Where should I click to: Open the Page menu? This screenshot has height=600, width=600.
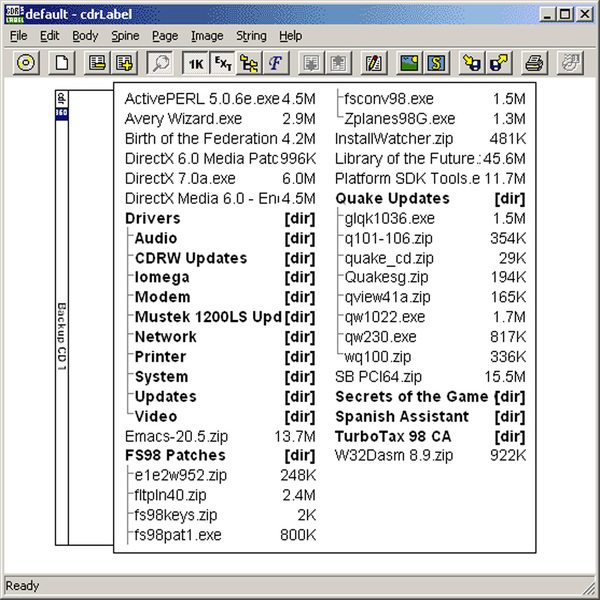point(165,36)
